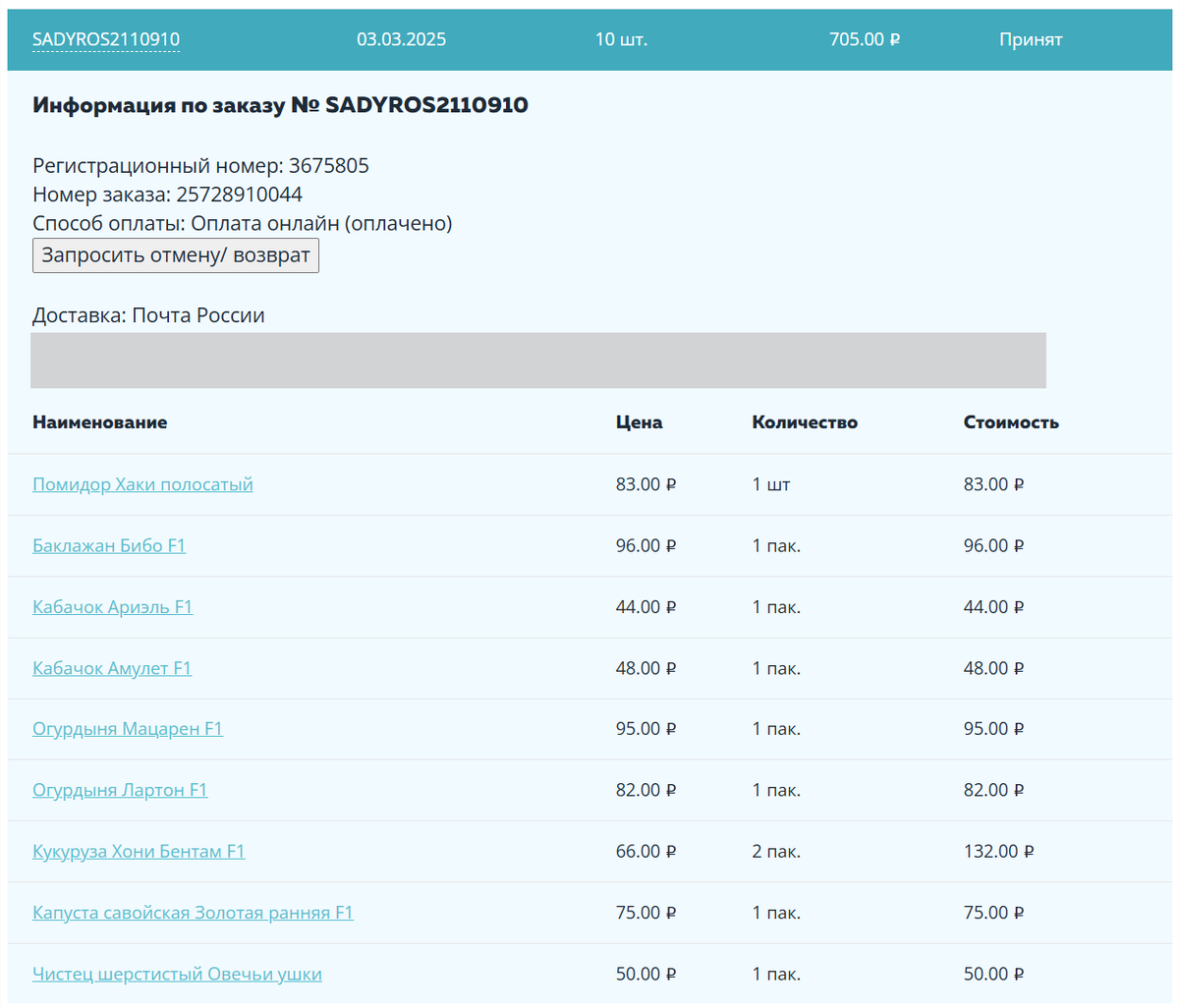The width and height of the screenshot is (1179, 1008).
Task: Click the Доставка: Почта России line
Action: click(148, 315)
